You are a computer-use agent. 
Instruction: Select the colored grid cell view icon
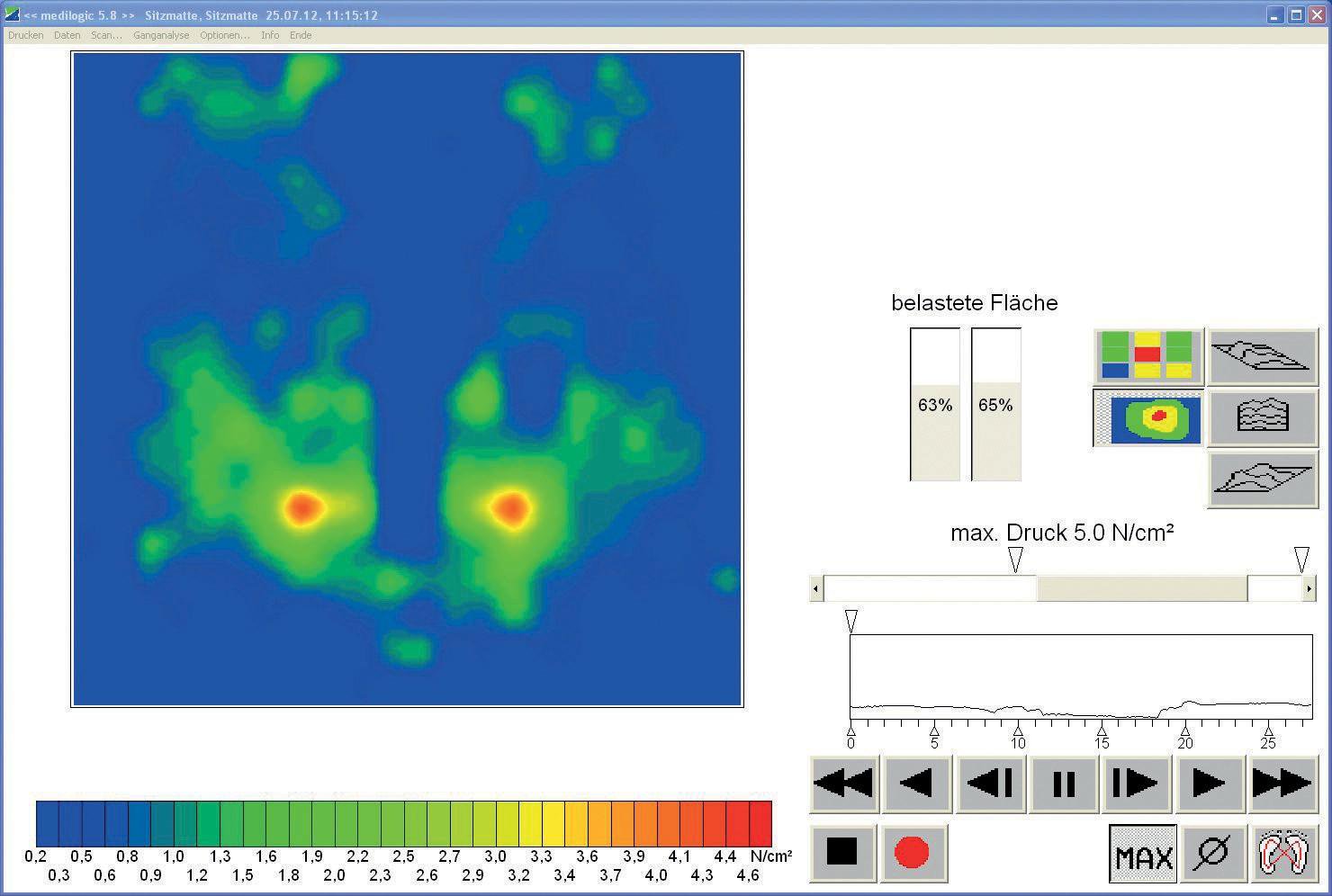(1147, 356)
